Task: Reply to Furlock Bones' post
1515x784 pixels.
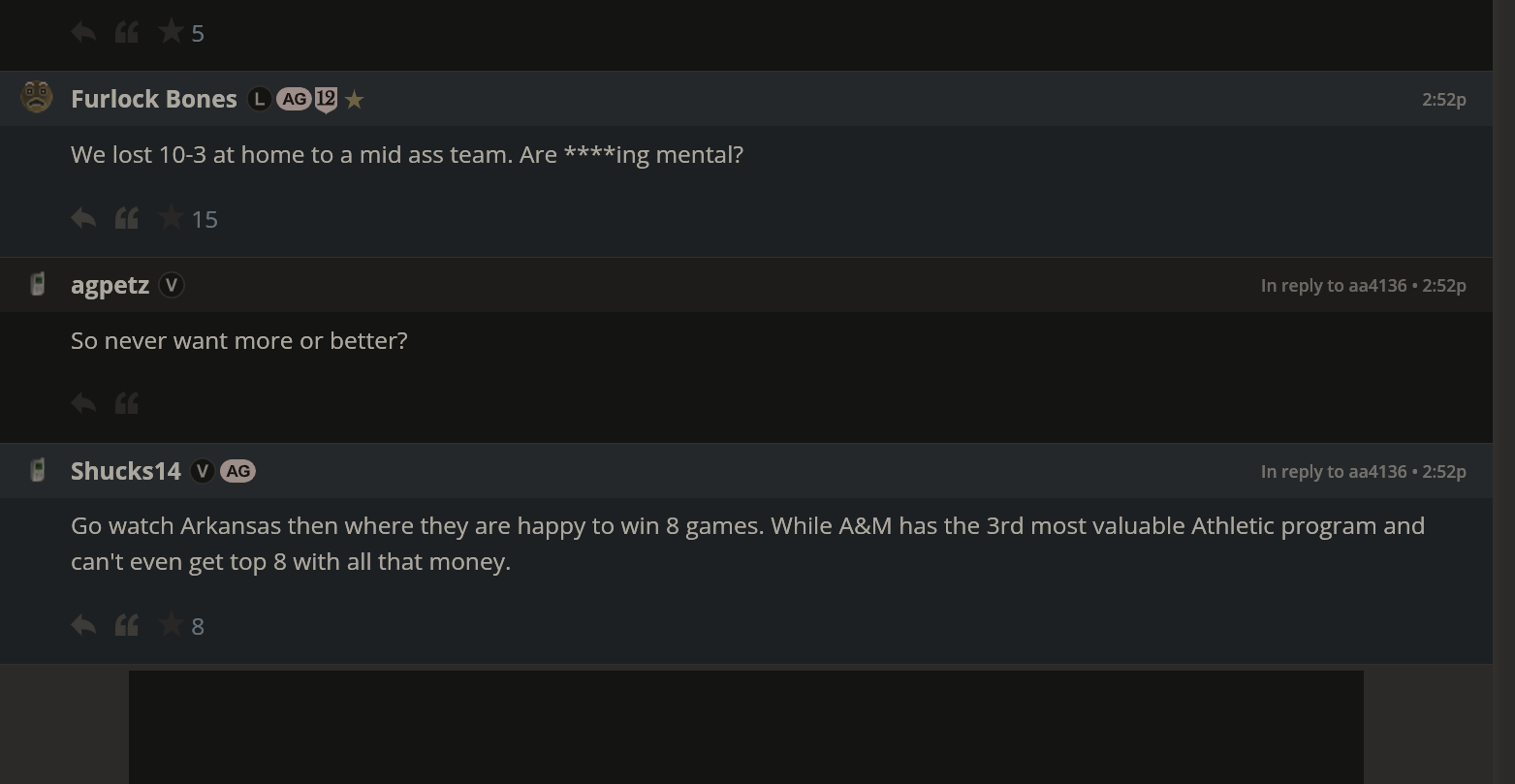Action: click(84, 219)
